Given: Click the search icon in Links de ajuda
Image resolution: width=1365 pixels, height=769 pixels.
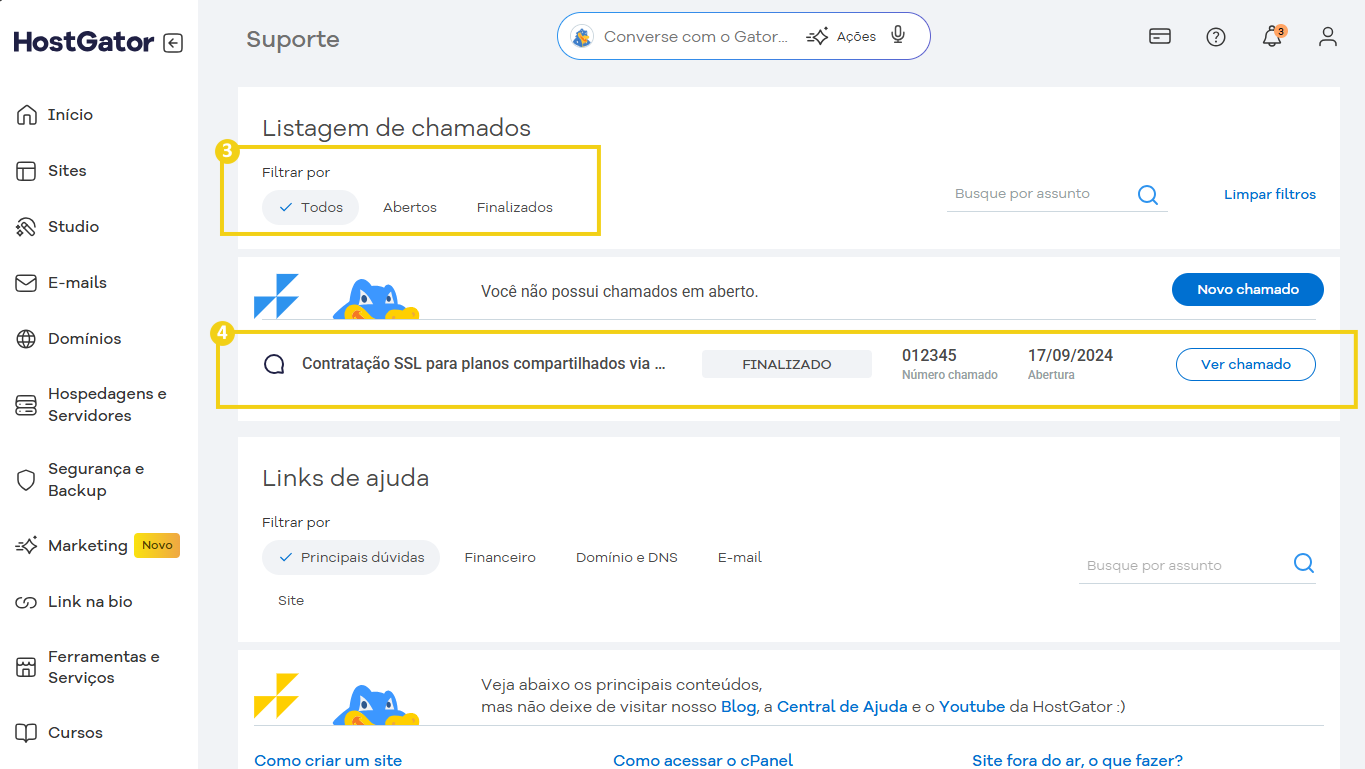Looking at the screenshot, I should pyautogui.click(x=1303, y=564).
